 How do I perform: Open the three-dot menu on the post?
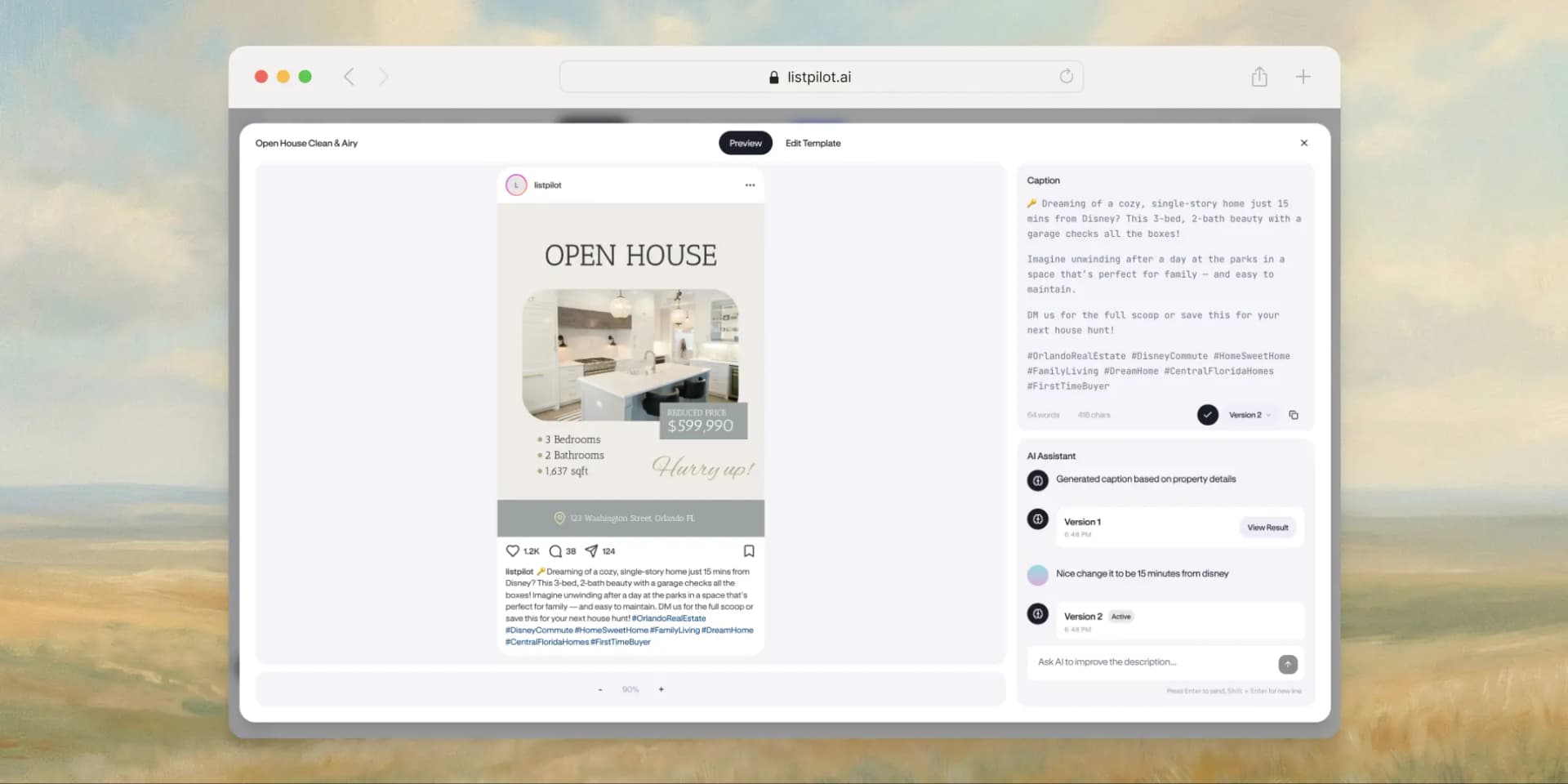pos(750,185)
